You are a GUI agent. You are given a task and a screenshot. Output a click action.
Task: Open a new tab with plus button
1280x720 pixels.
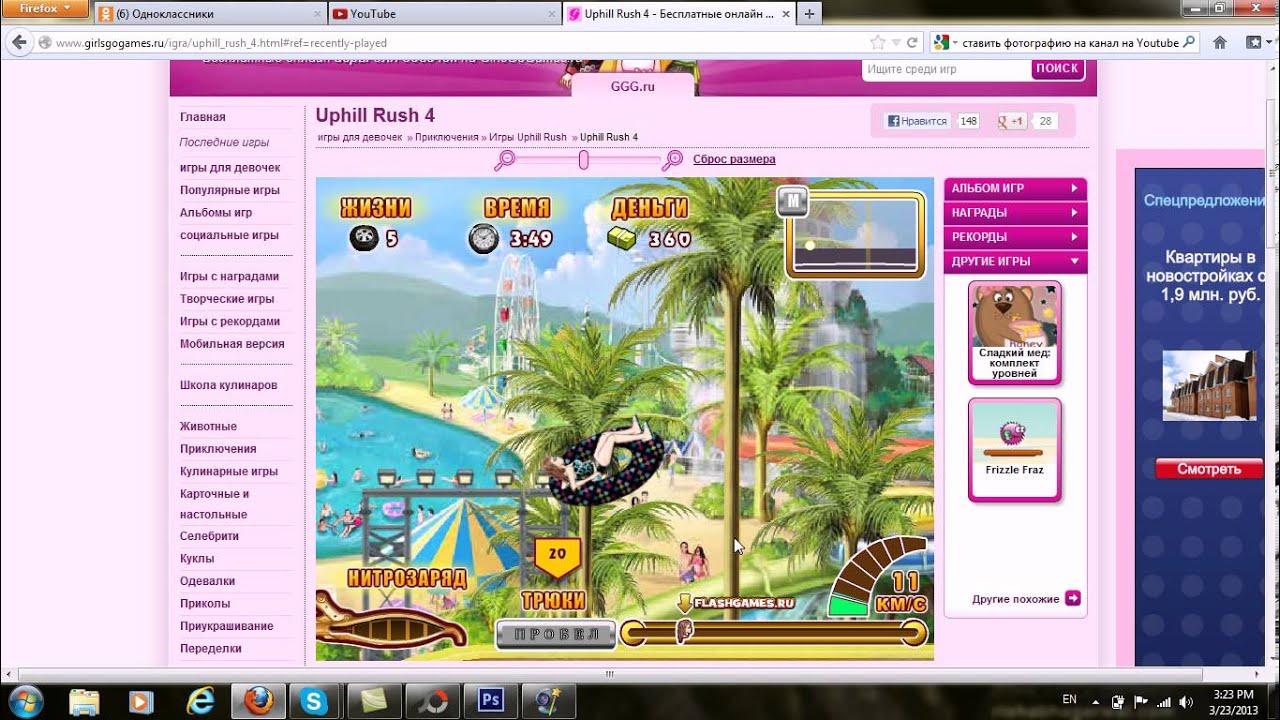pos(809,14)
